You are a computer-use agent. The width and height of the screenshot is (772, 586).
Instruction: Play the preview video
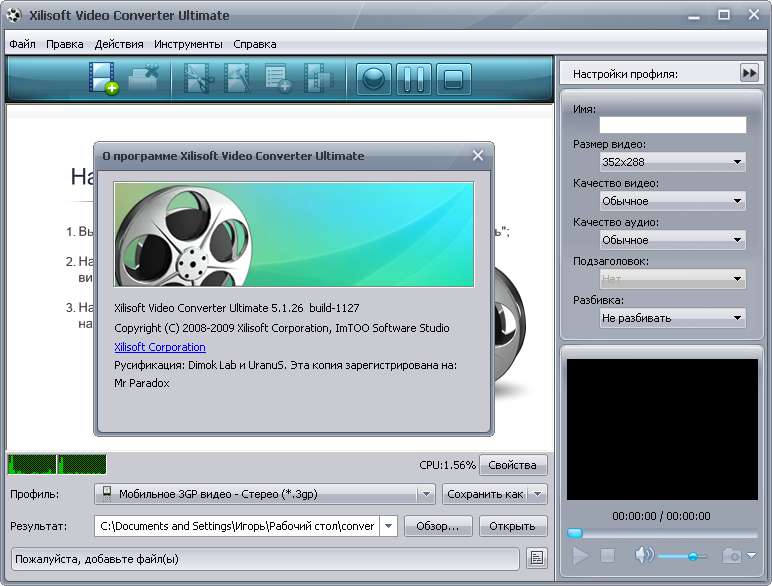(x=580, y=556)
